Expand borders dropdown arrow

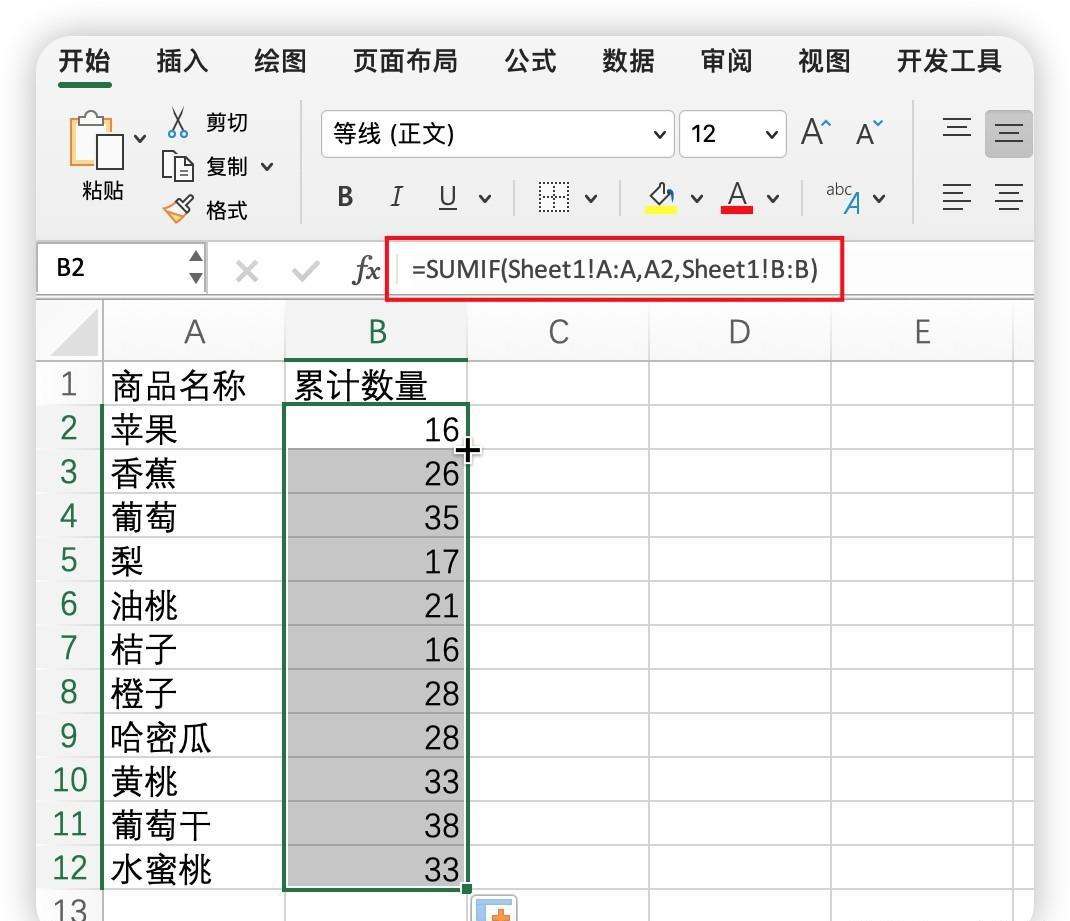(x=591, y=199)
